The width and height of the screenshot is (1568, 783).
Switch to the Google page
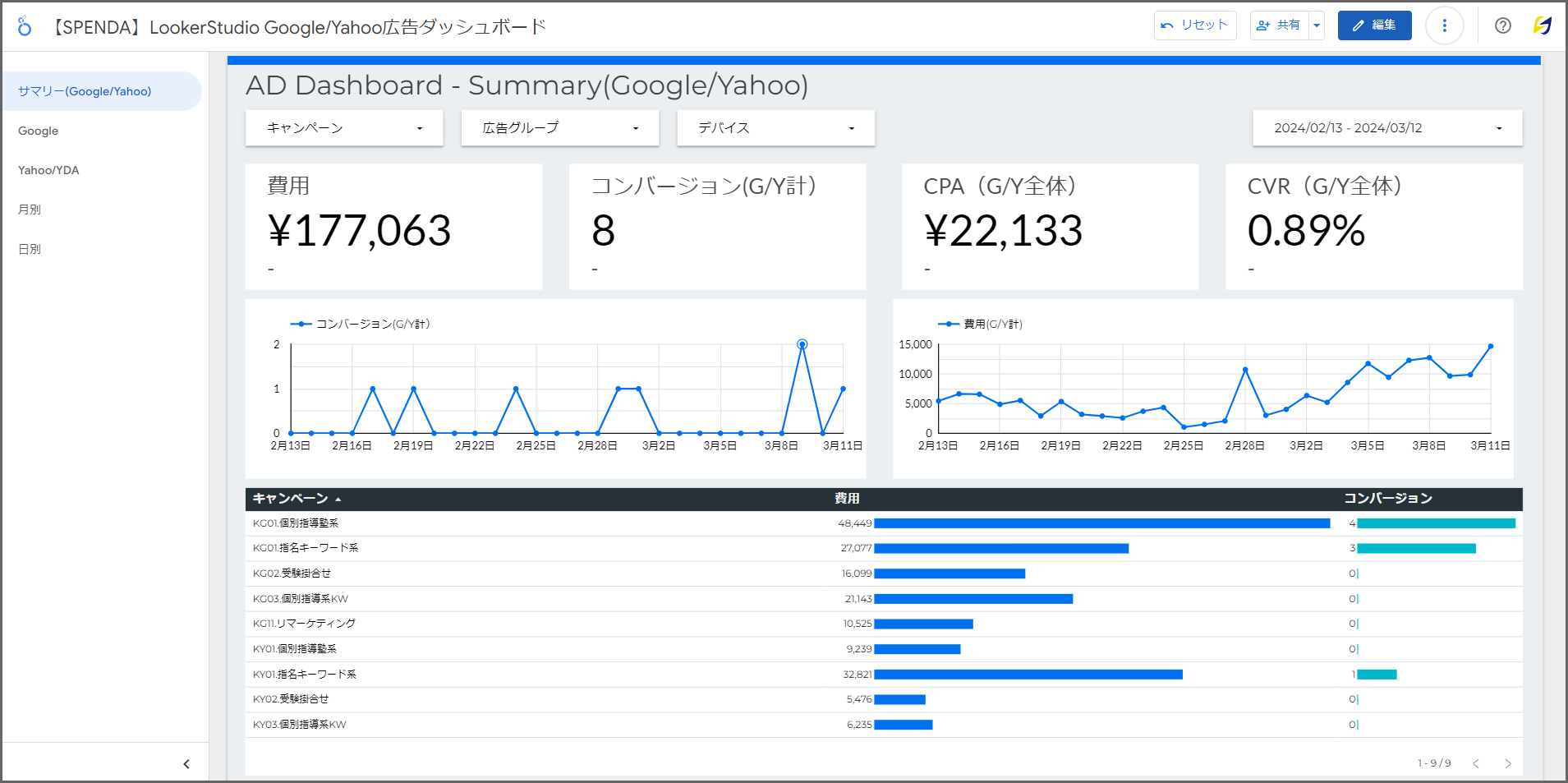tap(38, 131)
